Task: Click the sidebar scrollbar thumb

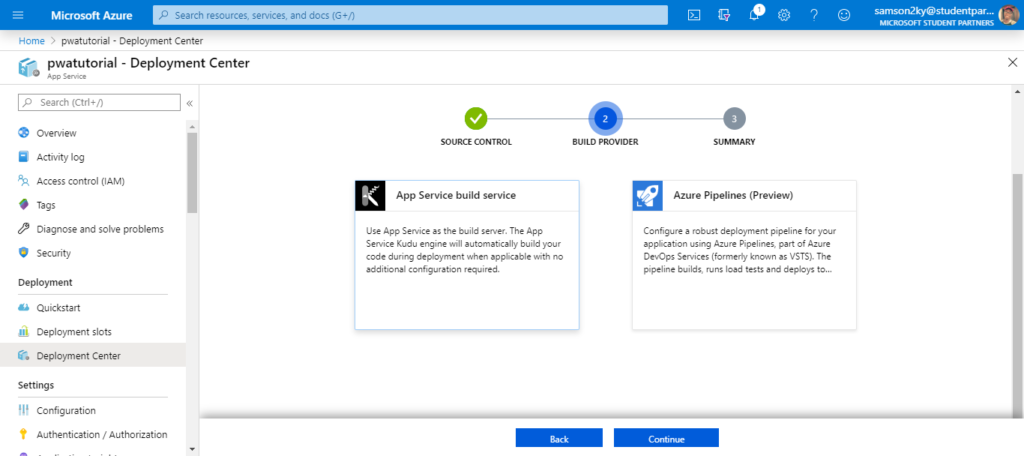Action: click(x=191, y=172)
